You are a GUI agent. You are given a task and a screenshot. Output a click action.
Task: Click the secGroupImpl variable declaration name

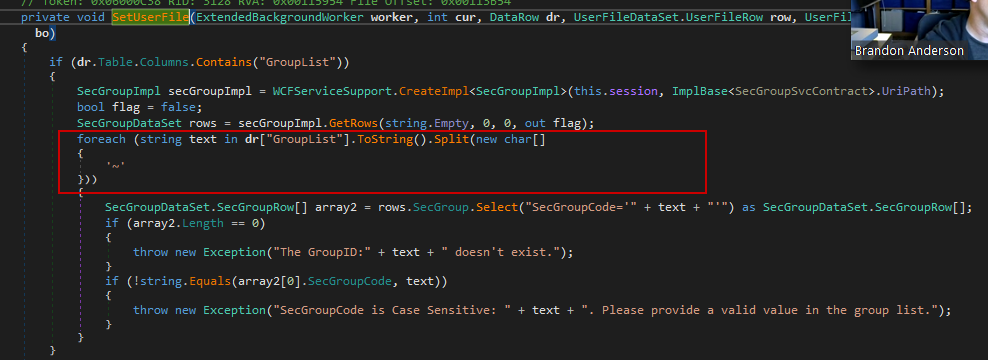(x=209, y=91)
